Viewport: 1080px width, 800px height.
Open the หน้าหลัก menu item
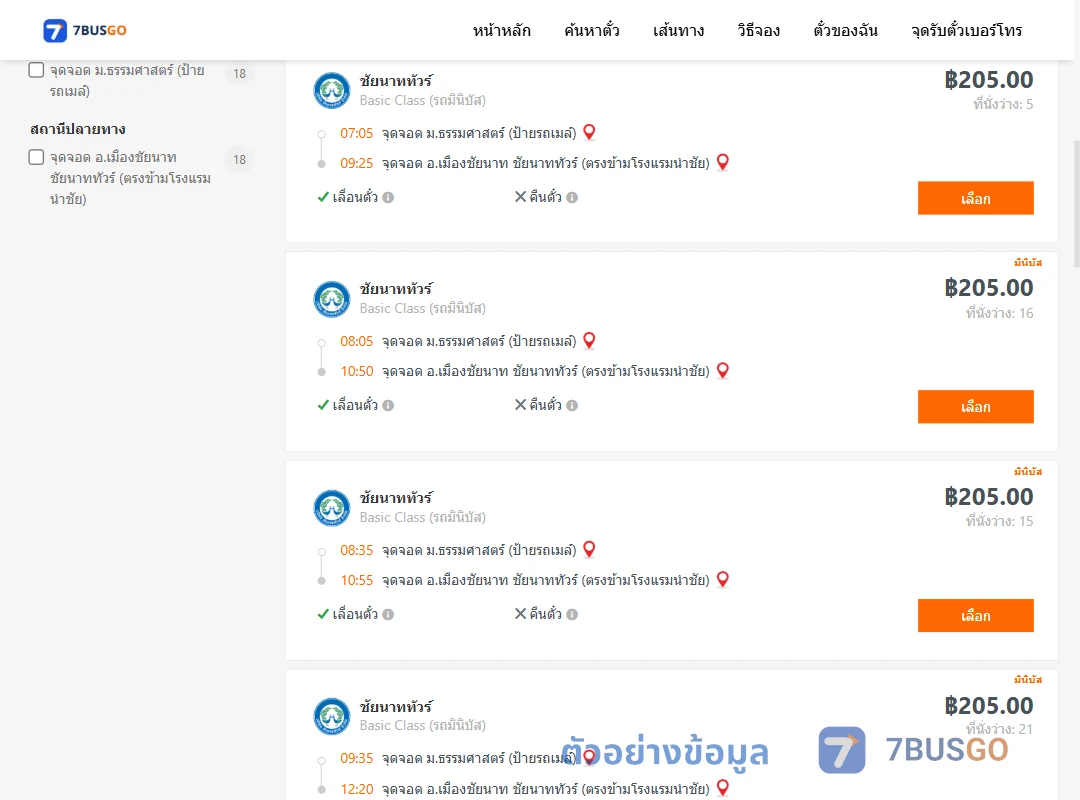pos(501,30)
